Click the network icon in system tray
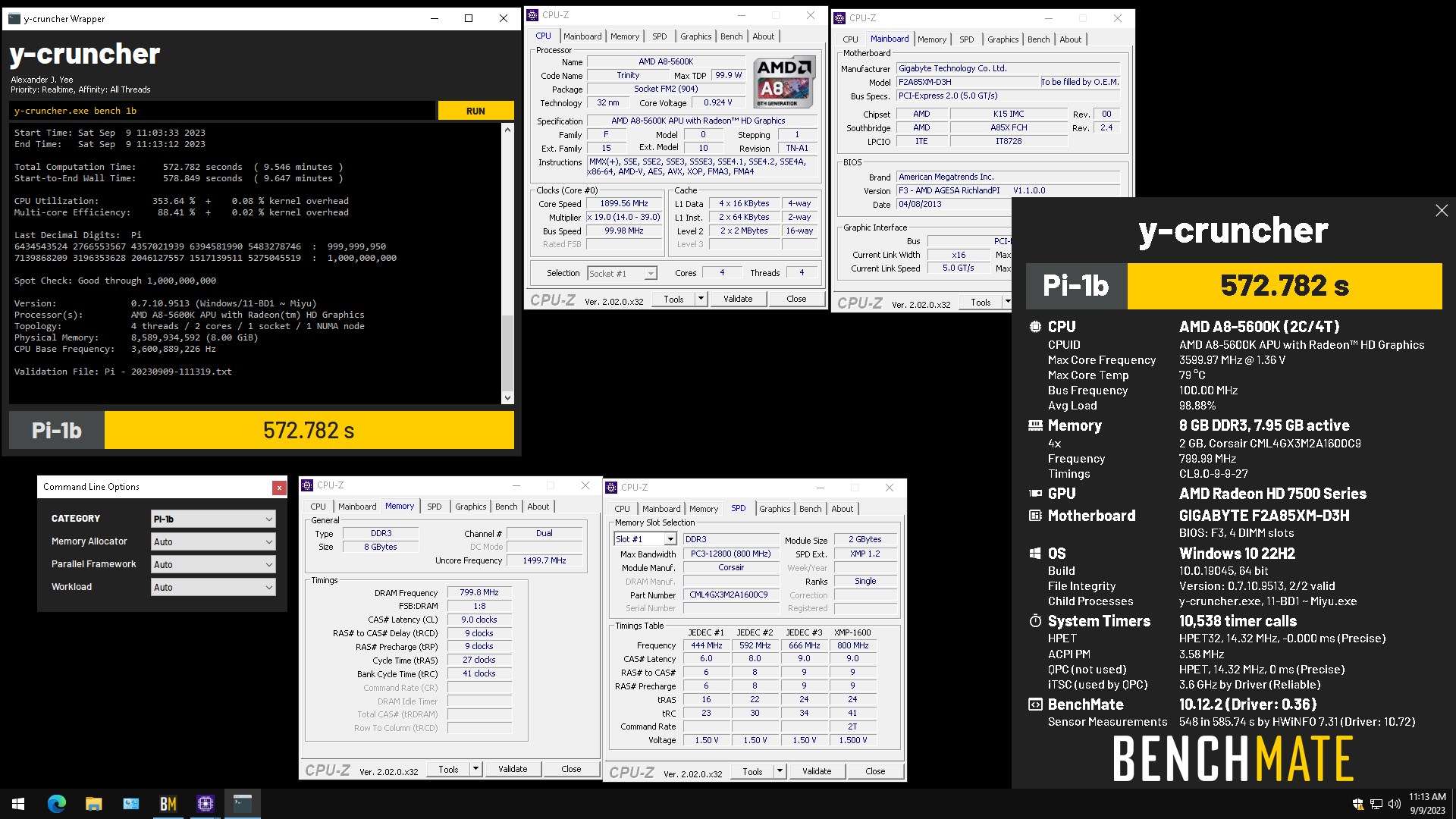This screenshot has width=1456, height=819. [x=1376, y=804]
